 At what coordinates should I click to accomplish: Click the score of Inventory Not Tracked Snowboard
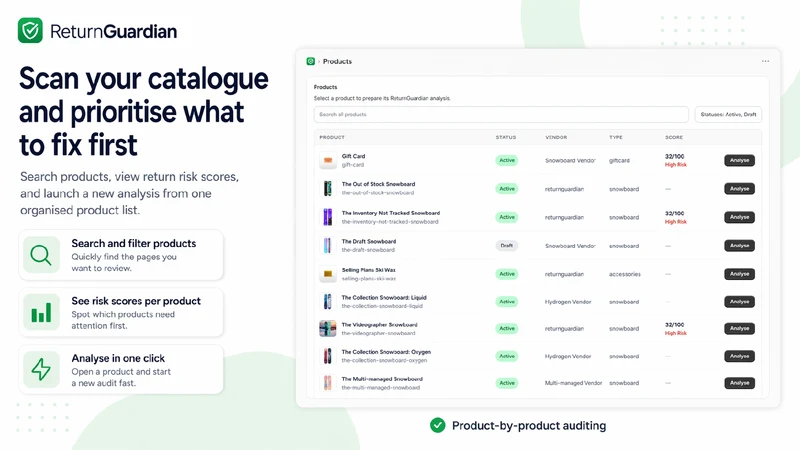click(x=676, y=217)
